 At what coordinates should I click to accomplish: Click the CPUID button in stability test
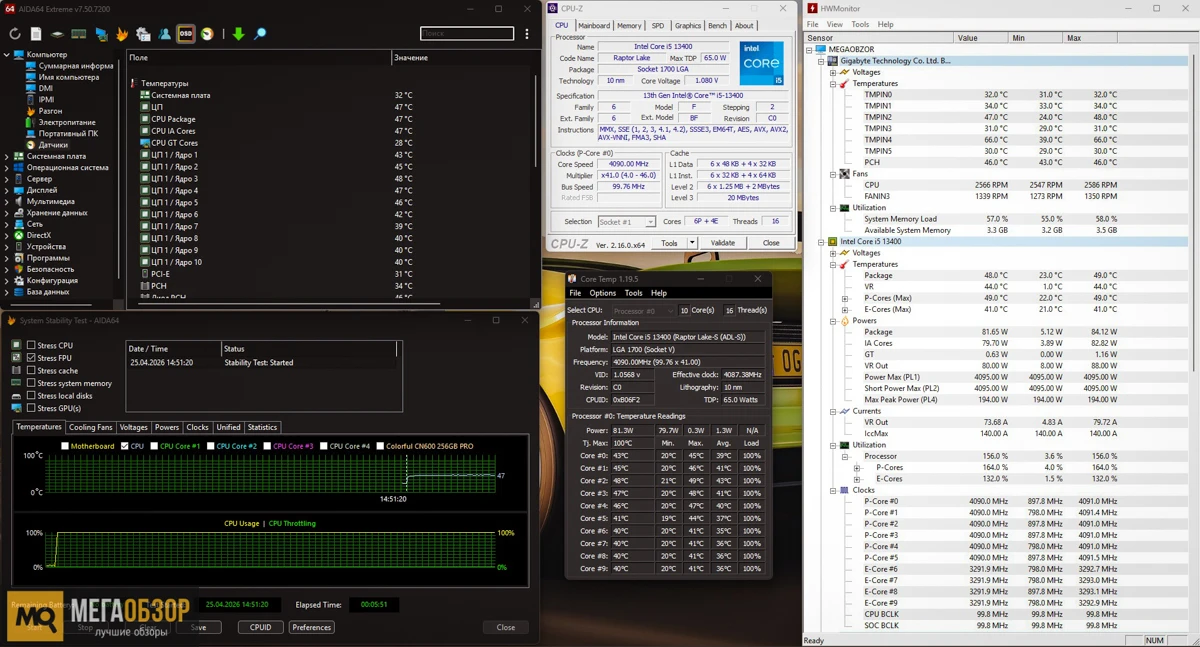click(x=260, y=627)
